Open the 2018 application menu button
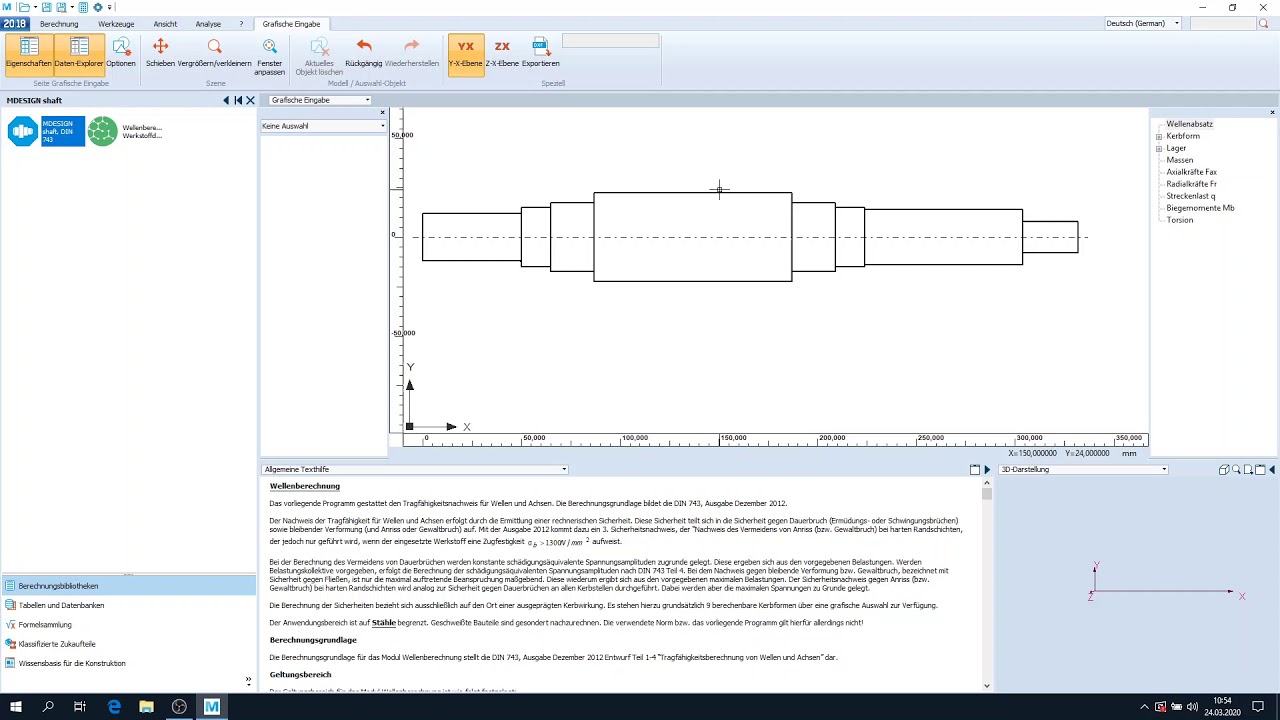The image size is (1280, 720). [15, 24]
